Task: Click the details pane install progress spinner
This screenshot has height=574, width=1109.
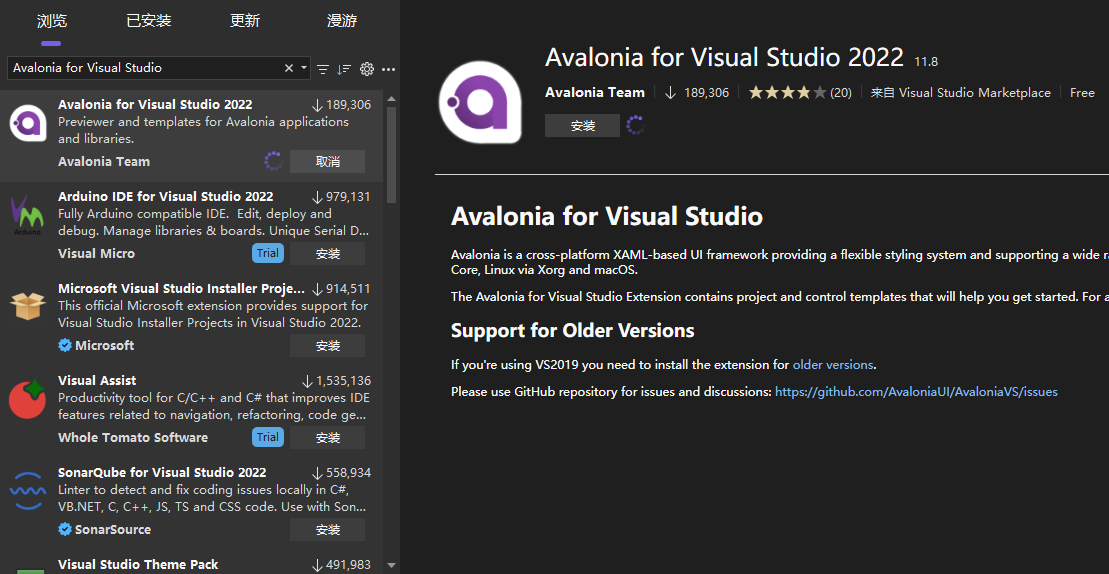Action: point(635,125)
